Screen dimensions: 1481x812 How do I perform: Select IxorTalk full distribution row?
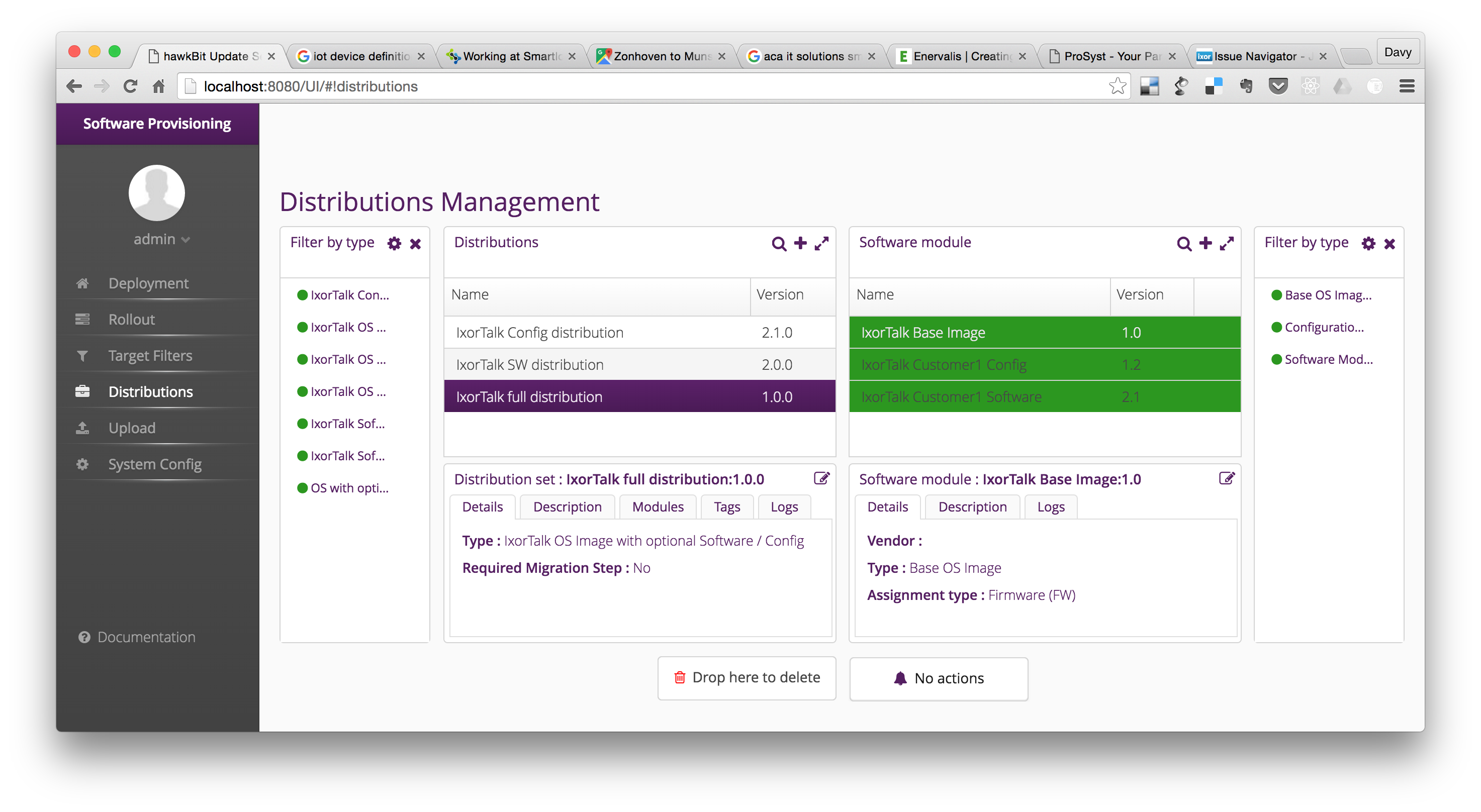(x=639, y=396)
